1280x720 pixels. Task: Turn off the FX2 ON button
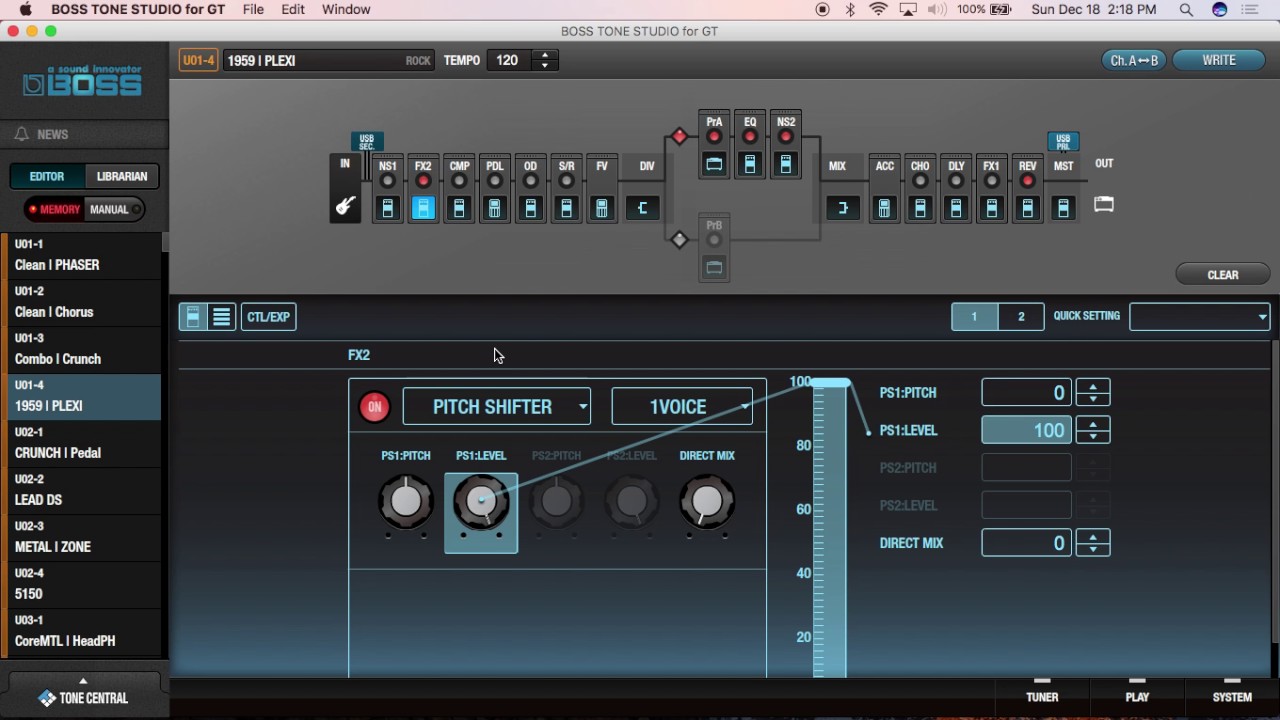(374, 407)
